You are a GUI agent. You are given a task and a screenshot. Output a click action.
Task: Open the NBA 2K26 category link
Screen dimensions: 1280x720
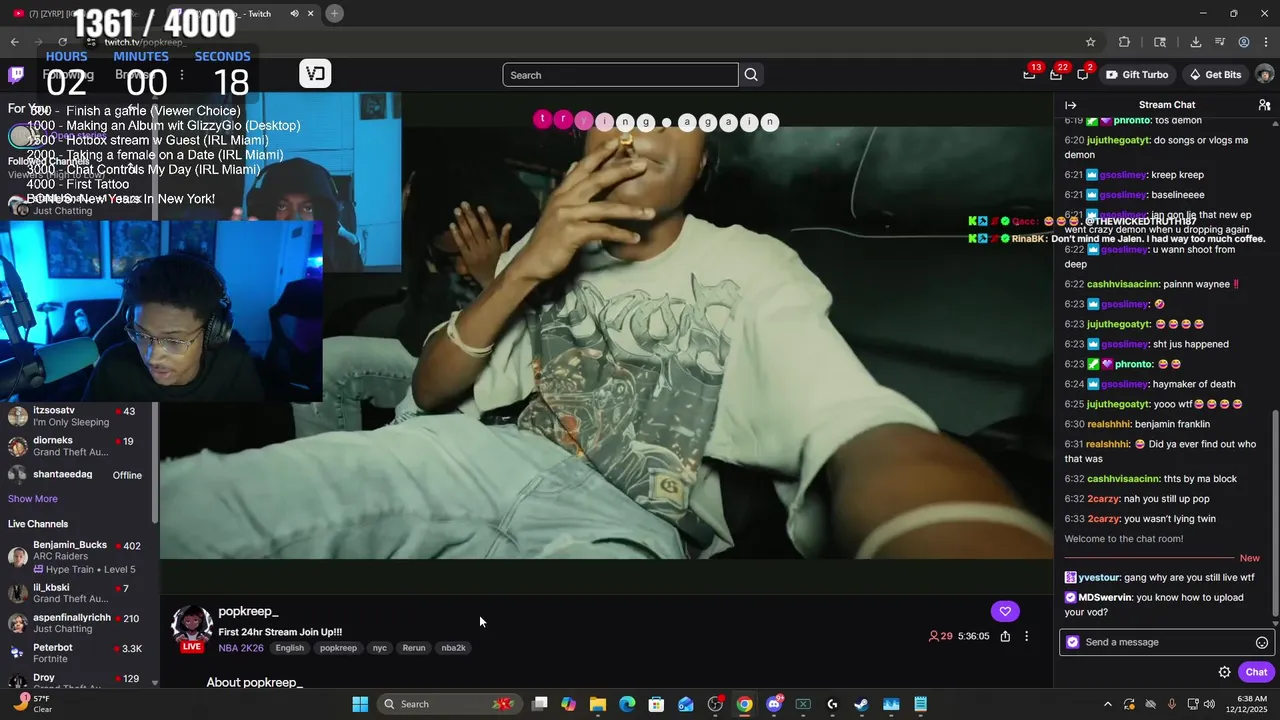[x=241, y=648]
